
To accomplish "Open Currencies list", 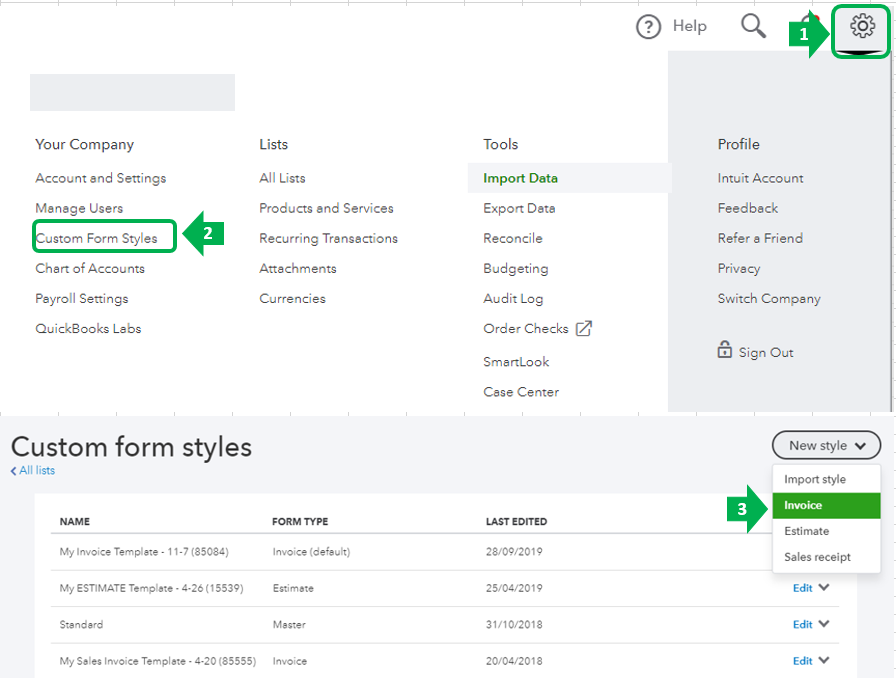I will click(293, 298).
